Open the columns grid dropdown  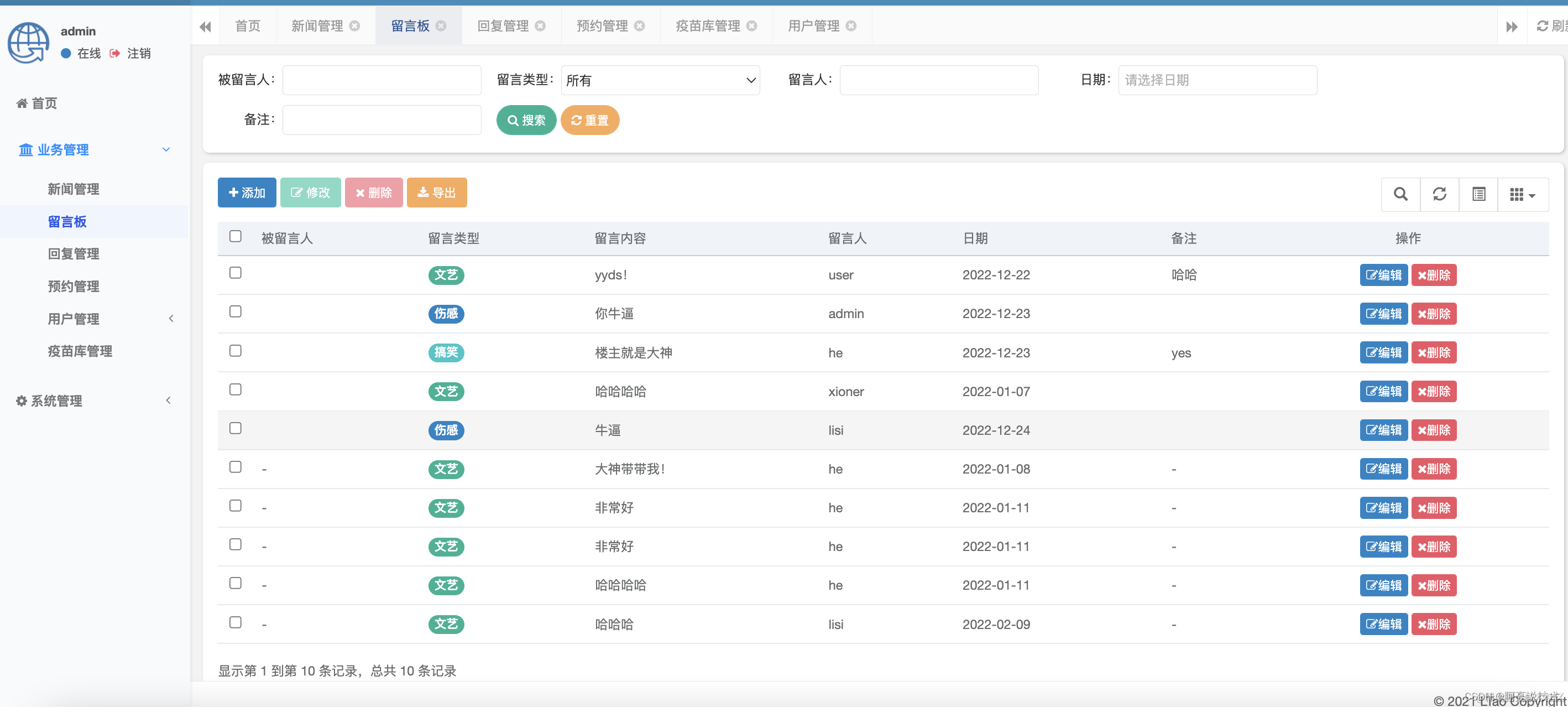(1522, 194)
